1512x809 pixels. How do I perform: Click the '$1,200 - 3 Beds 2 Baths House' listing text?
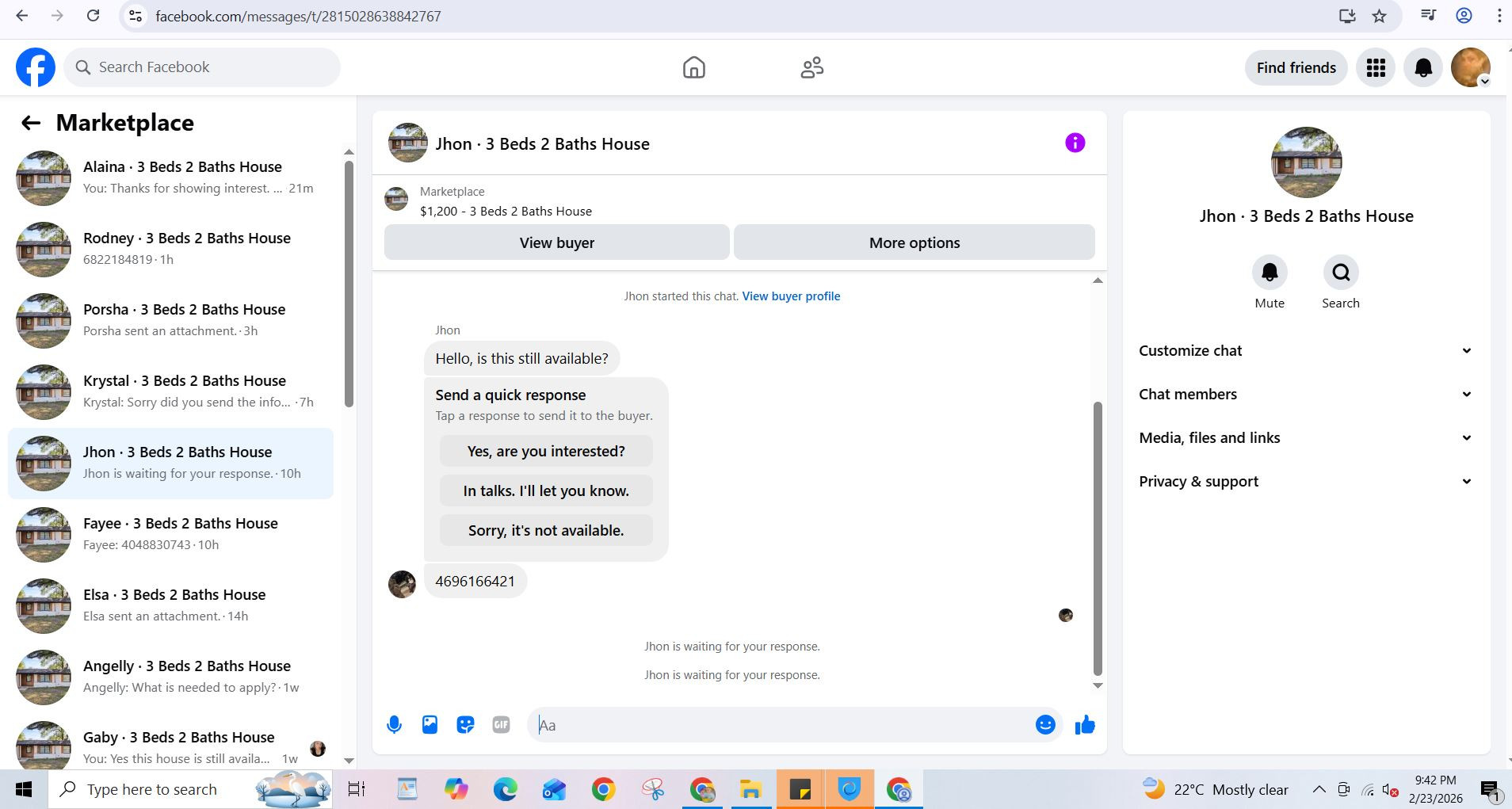click(x=506, y=211)
